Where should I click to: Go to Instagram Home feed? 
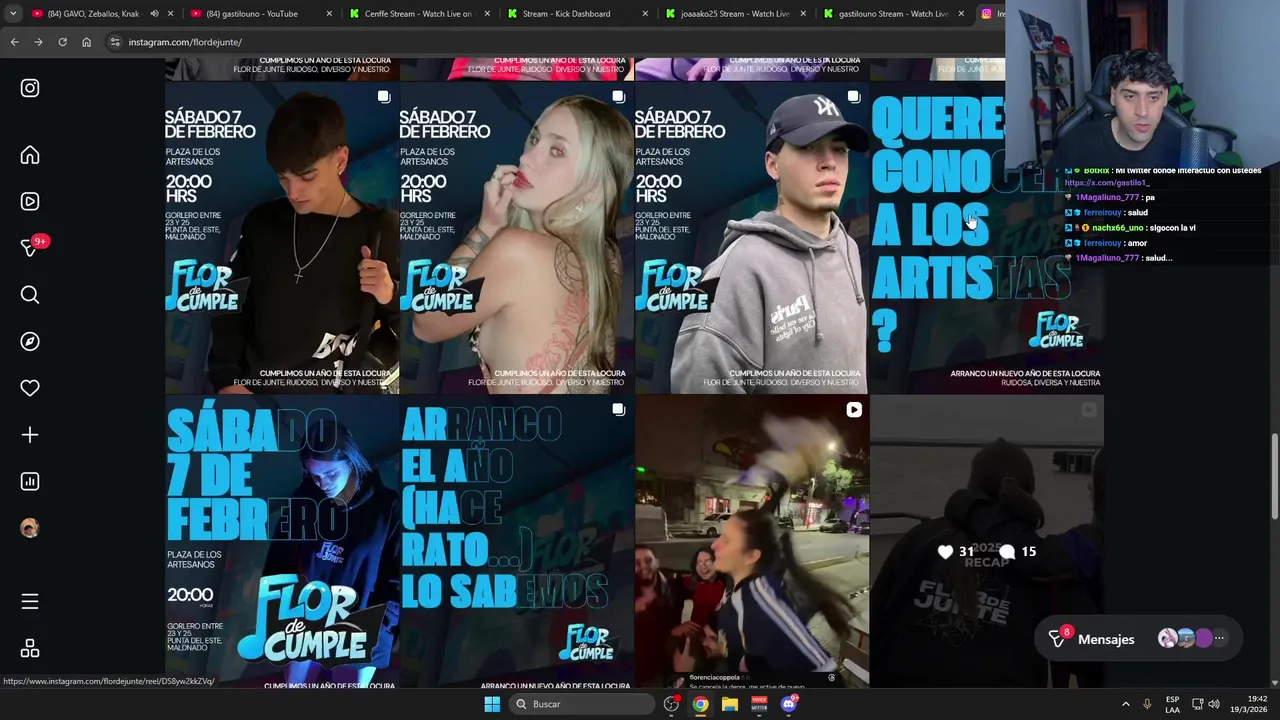[x=30, y=155]
